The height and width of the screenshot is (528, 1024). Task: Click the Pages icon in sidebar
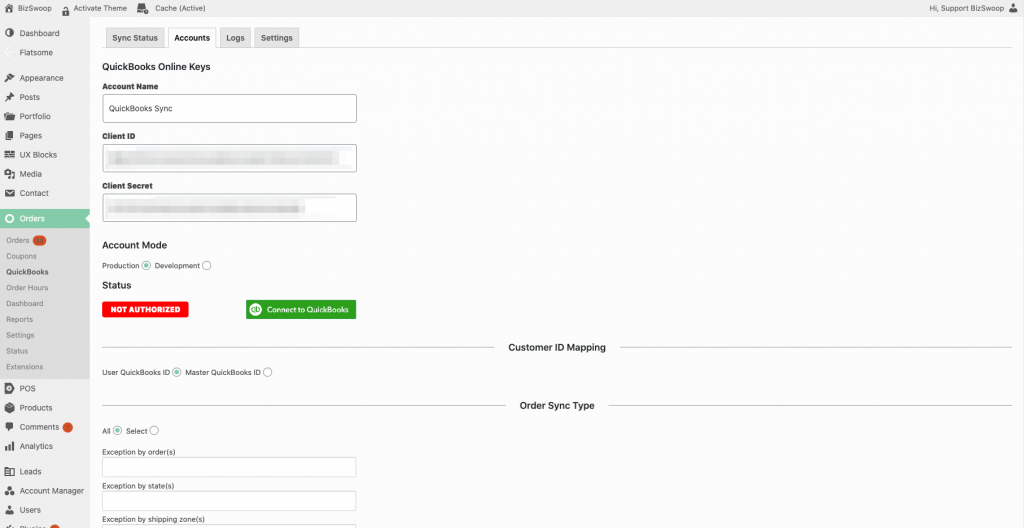[x=9, y=136]
